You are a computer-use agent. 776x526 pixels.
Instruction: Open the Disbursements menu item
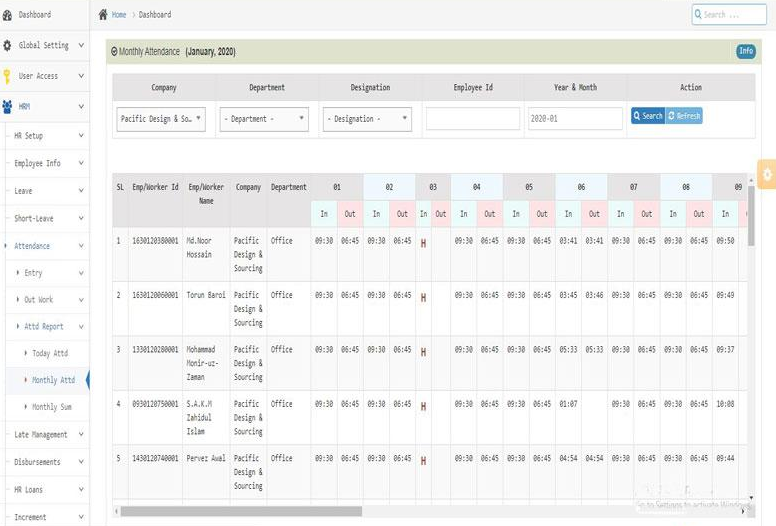tap(37, 462)
